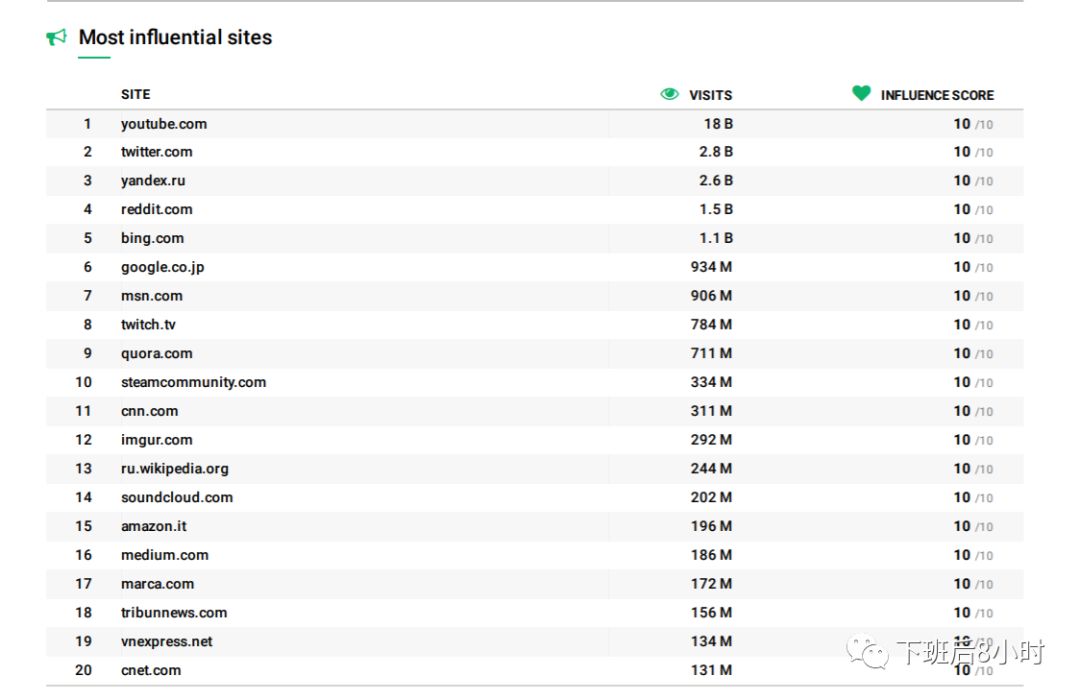Click the "202 M" visits value

coord(712,497)
